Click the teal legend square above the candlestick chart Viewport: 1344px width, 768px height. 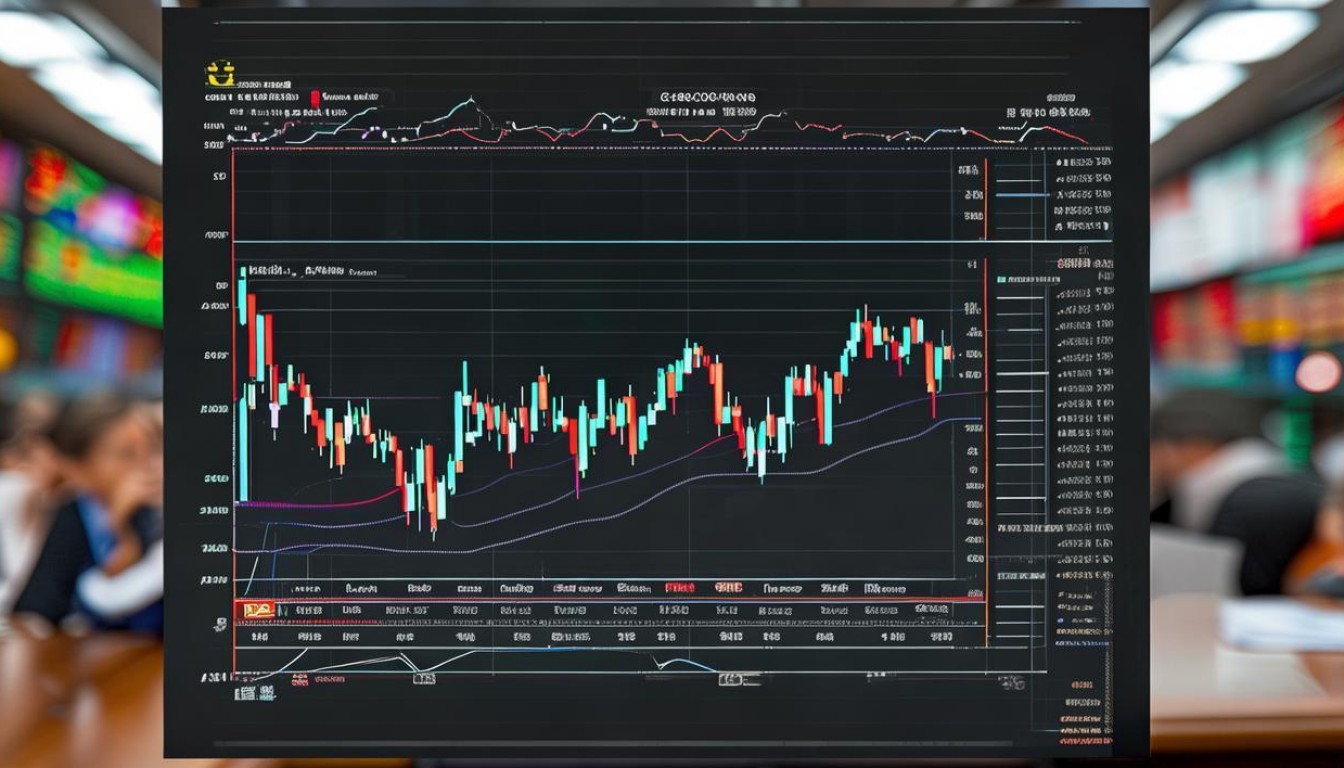tap(242, 271)
